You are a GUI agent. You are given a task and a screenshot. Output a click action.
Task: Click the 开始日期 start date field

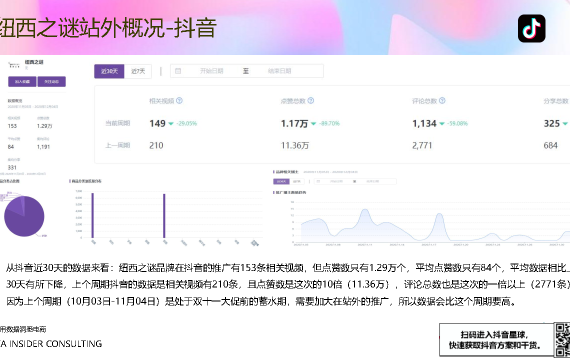point(211,71)
